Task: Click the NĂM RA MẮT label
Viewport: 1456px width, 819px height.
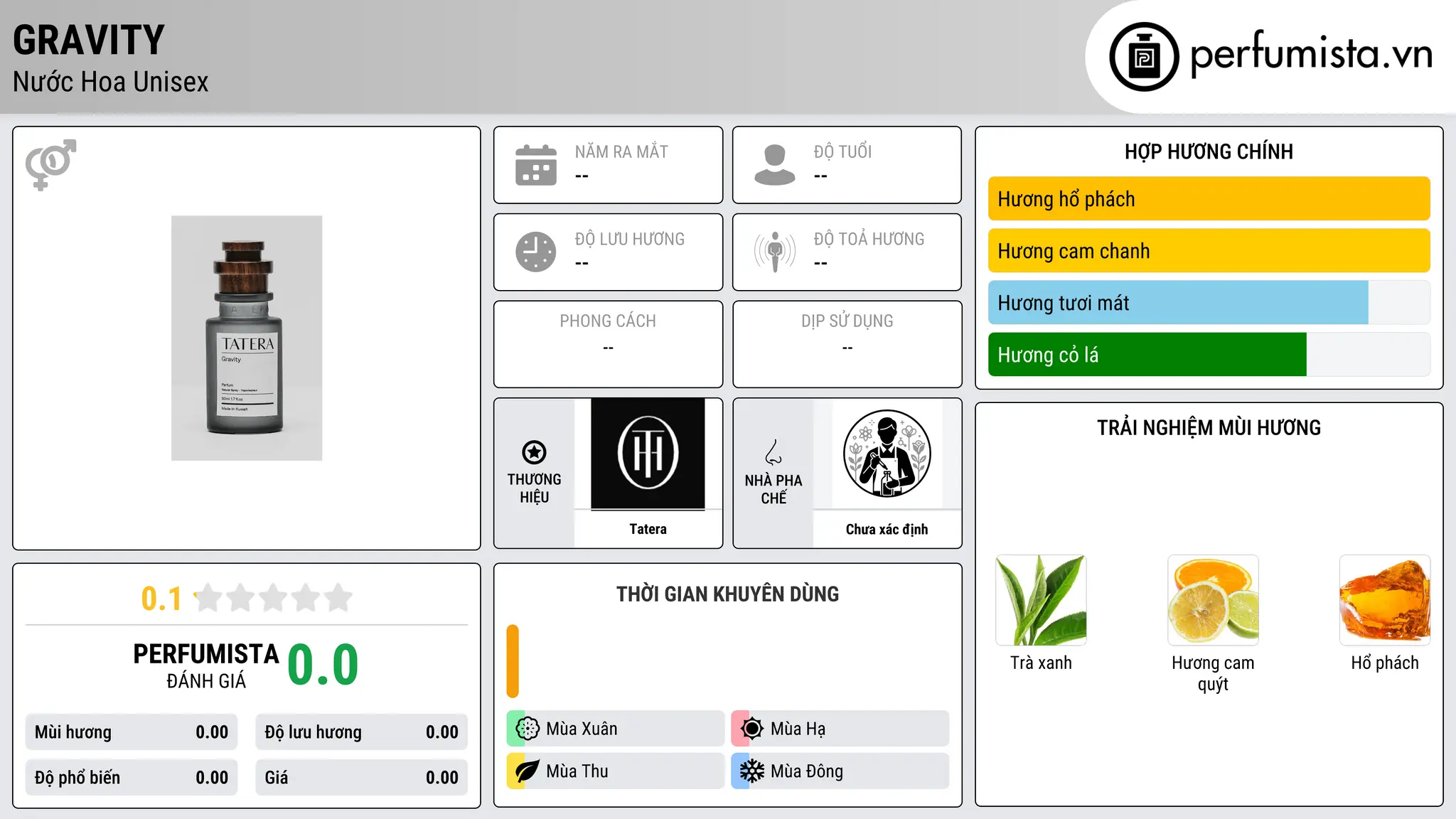Action: pyautogui.click(x=621, y=152)
